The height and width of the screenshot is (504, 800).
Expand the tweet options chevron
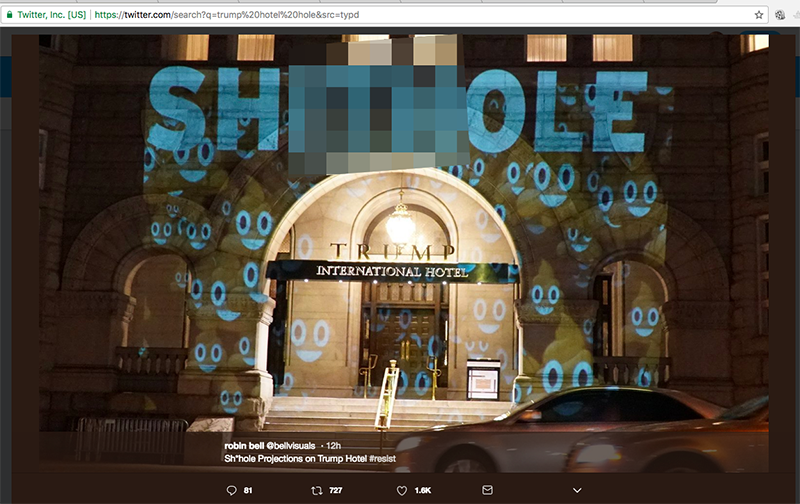coord(577,490)
